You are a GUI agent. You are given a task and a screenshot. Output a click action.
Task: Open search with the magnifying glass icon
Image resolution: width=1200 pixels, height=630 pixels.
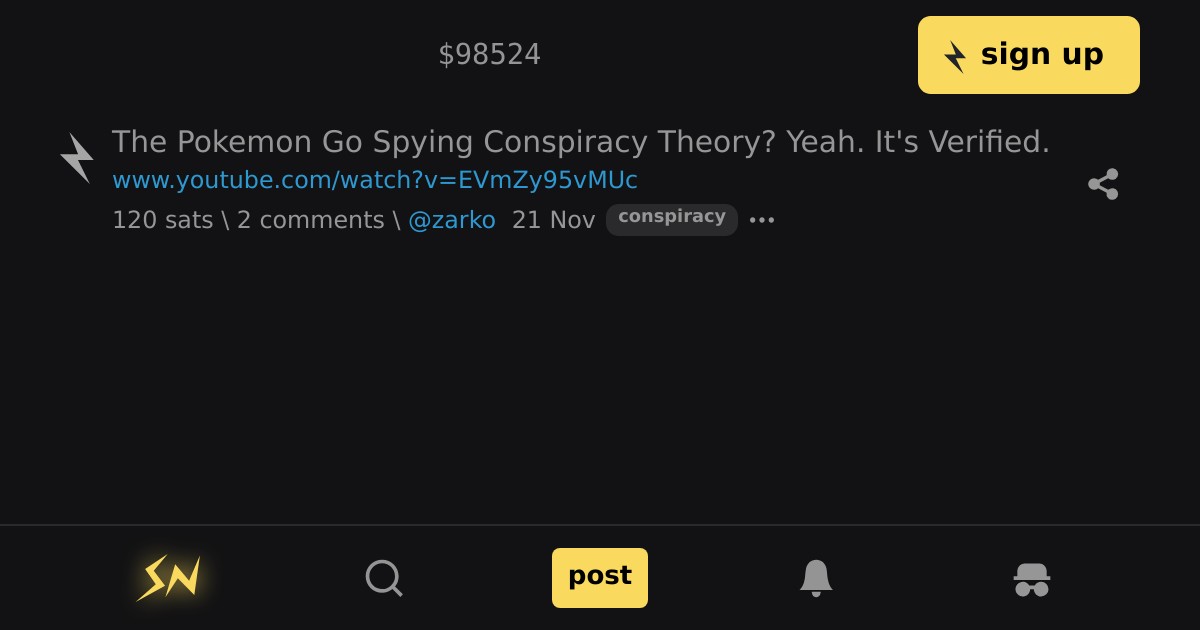click(384, 578)
